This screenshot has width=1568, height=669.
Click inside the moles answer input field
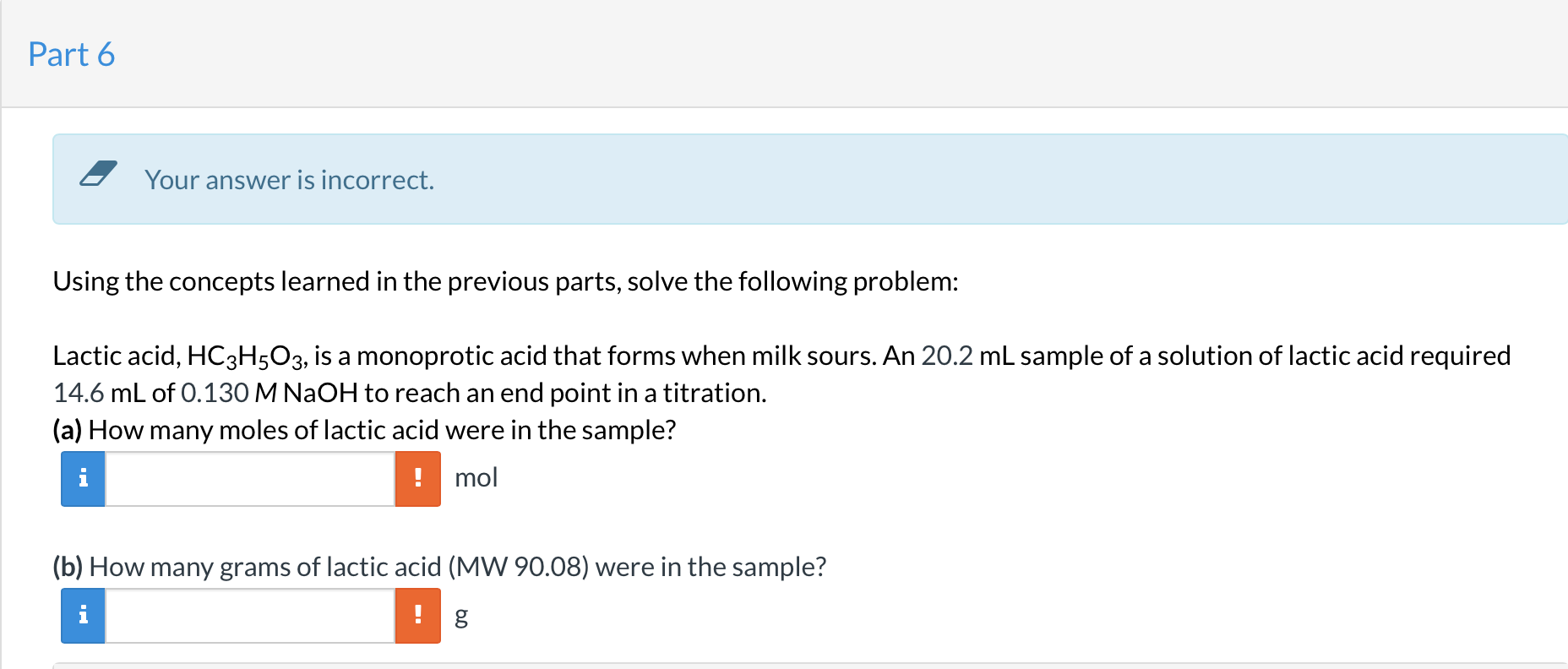tap(249, 477)
